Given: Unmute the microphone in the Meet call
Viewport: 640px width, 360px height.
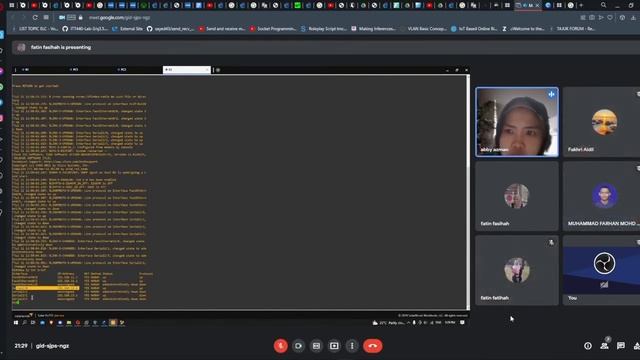Looking at the screenshot, I should pos(280,346).
